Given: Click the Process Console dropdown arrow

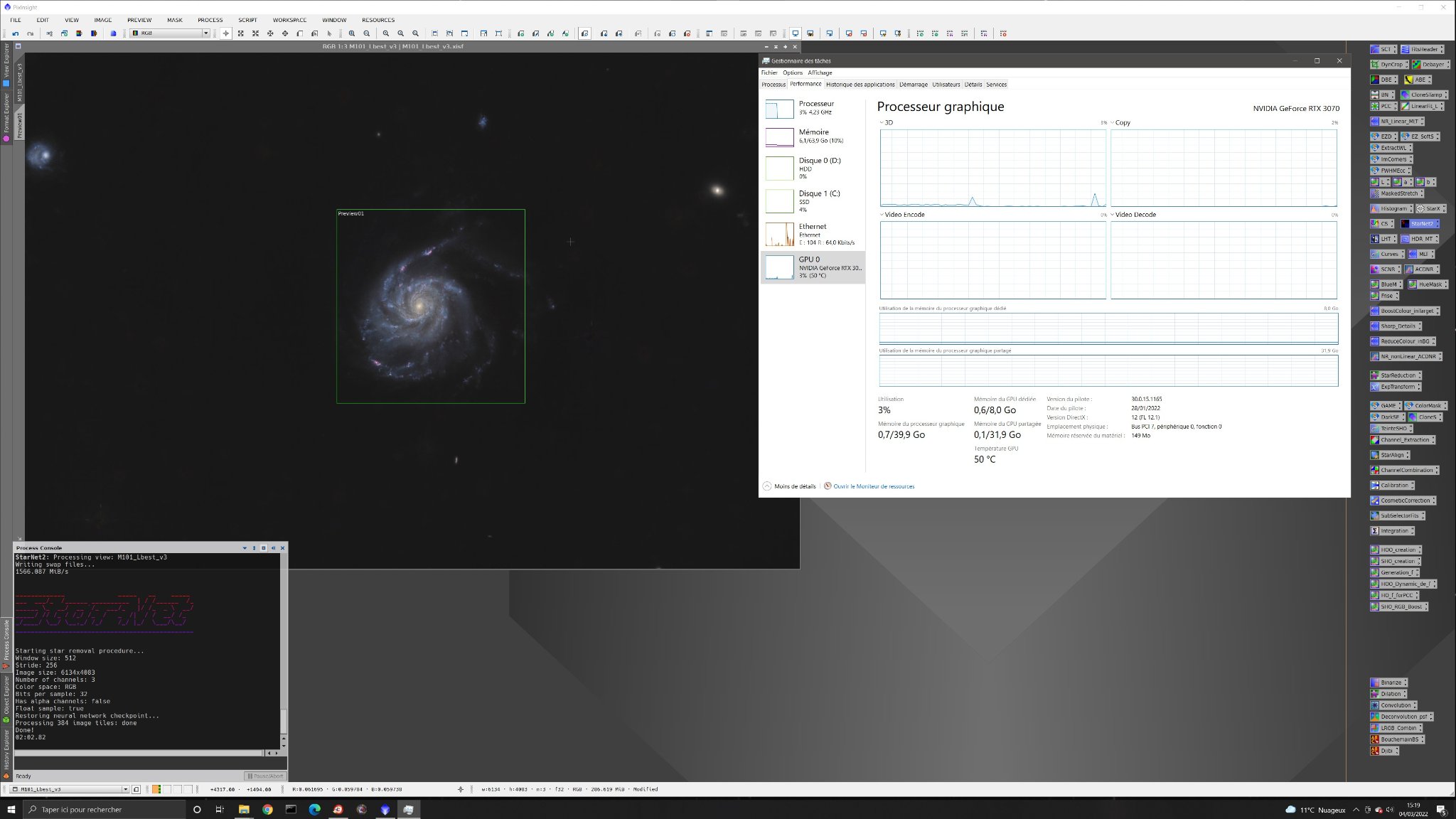Looking at the screenshot, I should click(245, 548).
